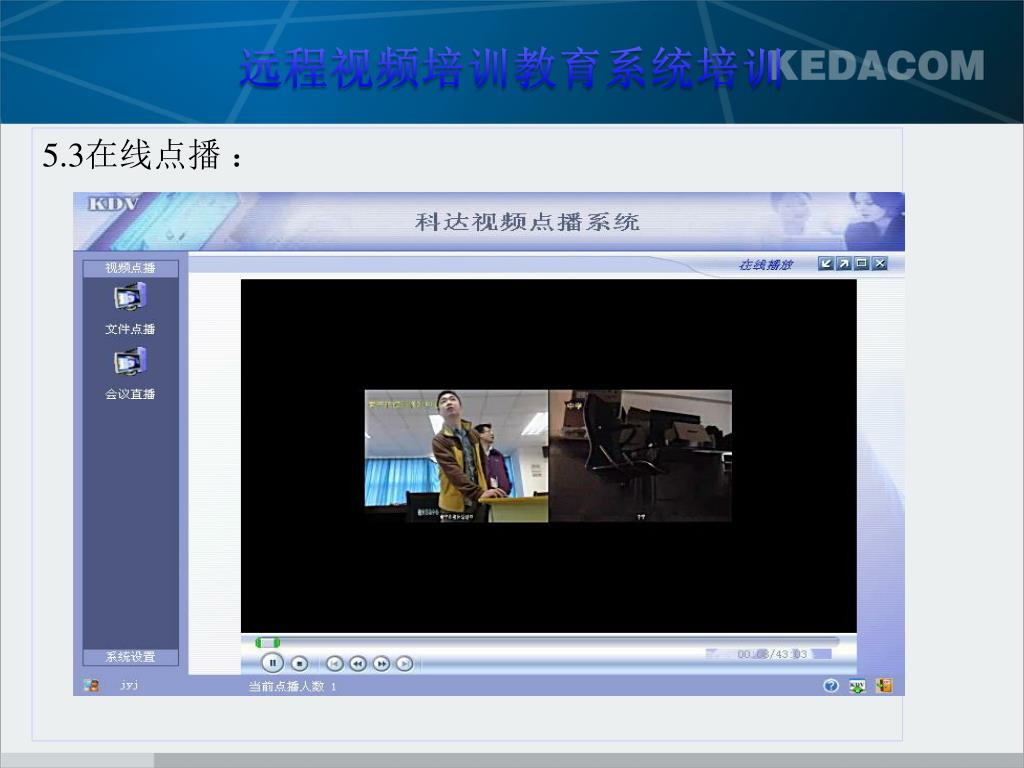Shrink player with arrow-down-left icon

pos(825,264)
